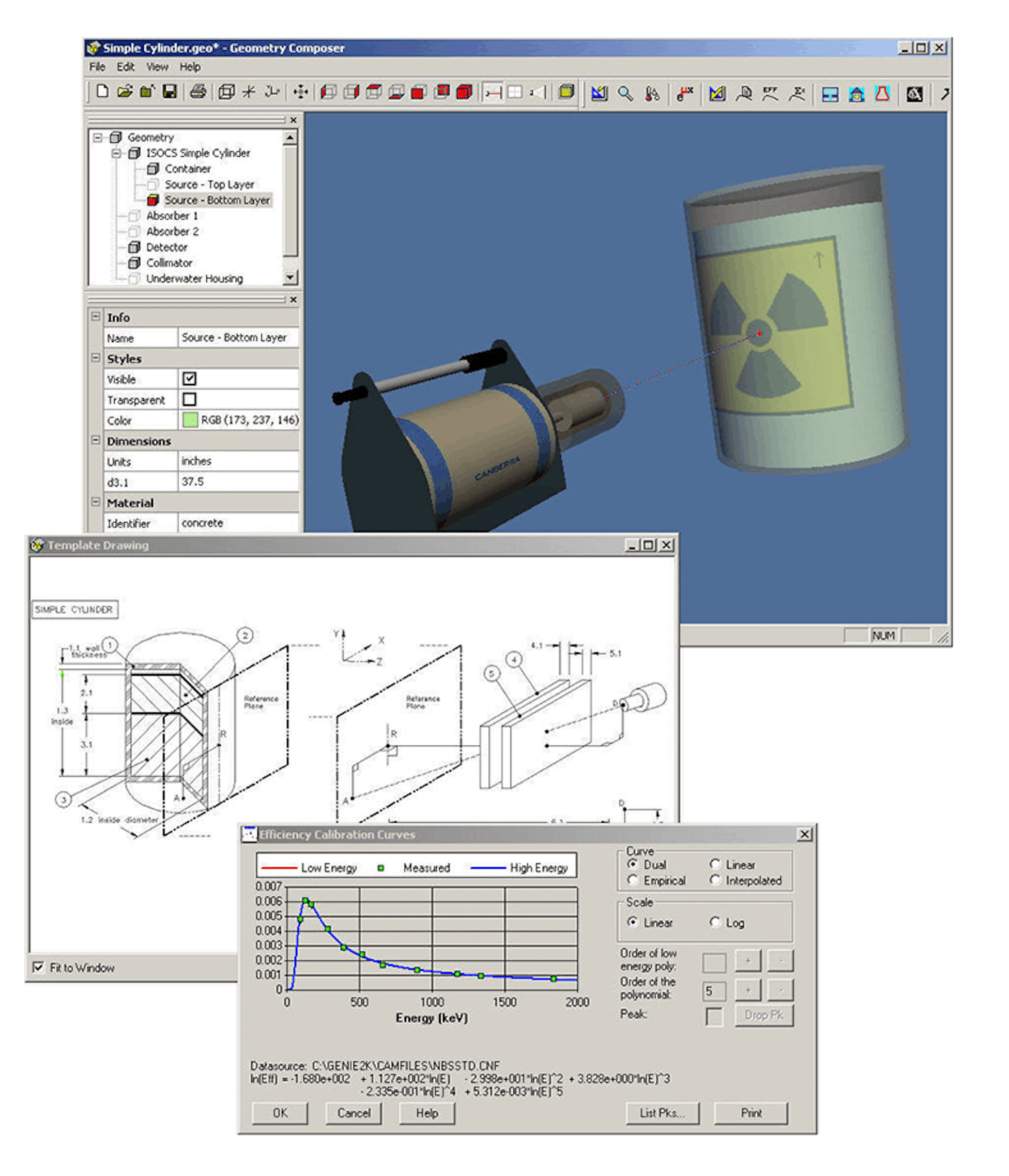The height and width of the screenshot is (1176, 1009).
Task: Click the four-pane grid view icon
Action: click(515, 92)
